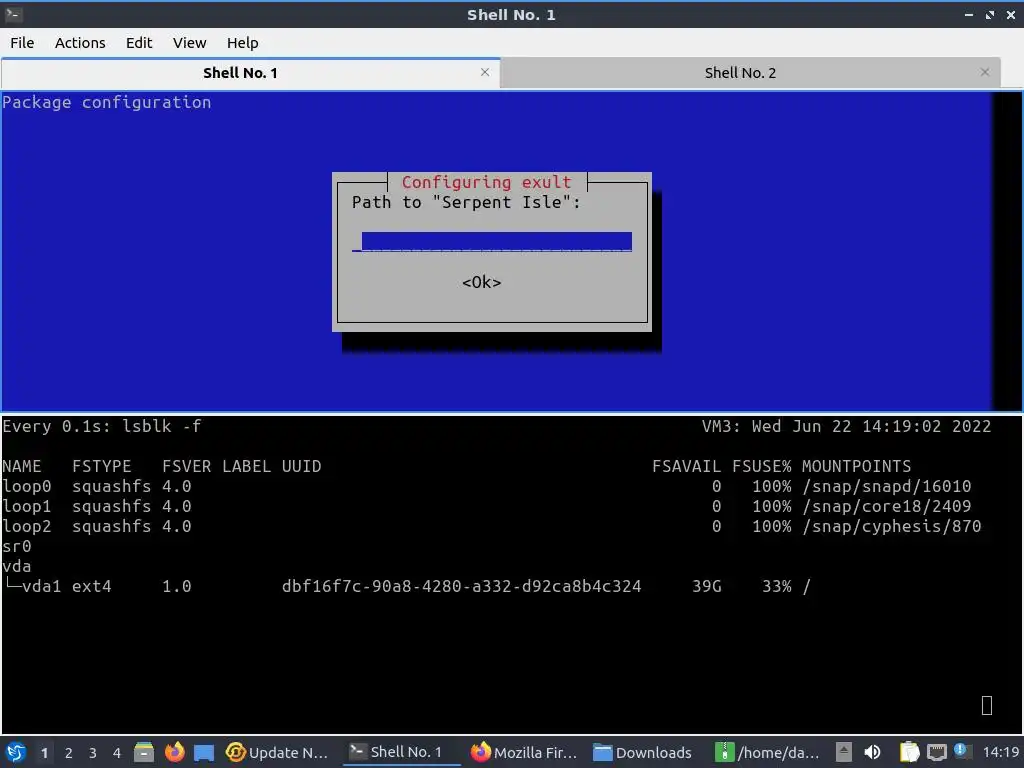This screenshot has width=1024, height=768.
Task: Open the clipboard manager tray icon
Action: pos(909,752)
